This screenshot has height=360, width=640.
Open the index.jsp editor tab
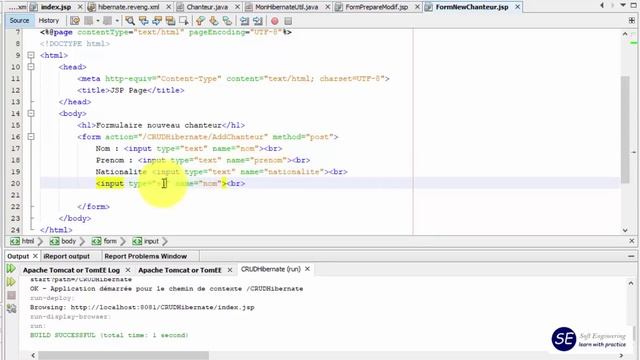point(56,7)
